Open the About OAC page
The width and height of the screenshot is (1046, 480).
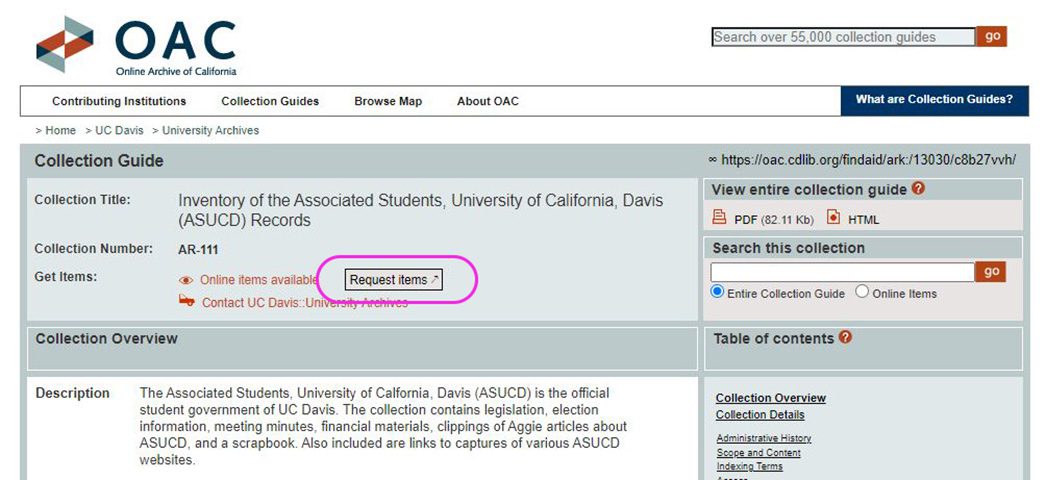click(488, 101)
